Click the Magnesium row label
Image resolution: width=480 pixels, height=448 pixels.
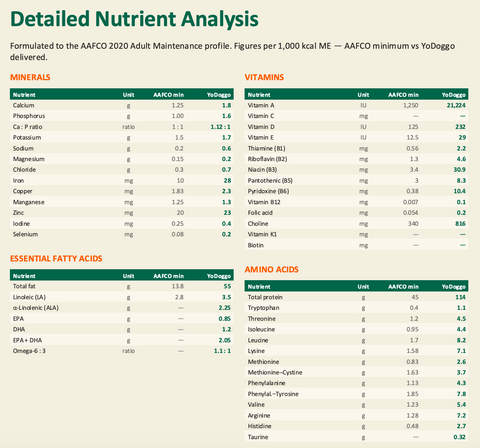29,159
